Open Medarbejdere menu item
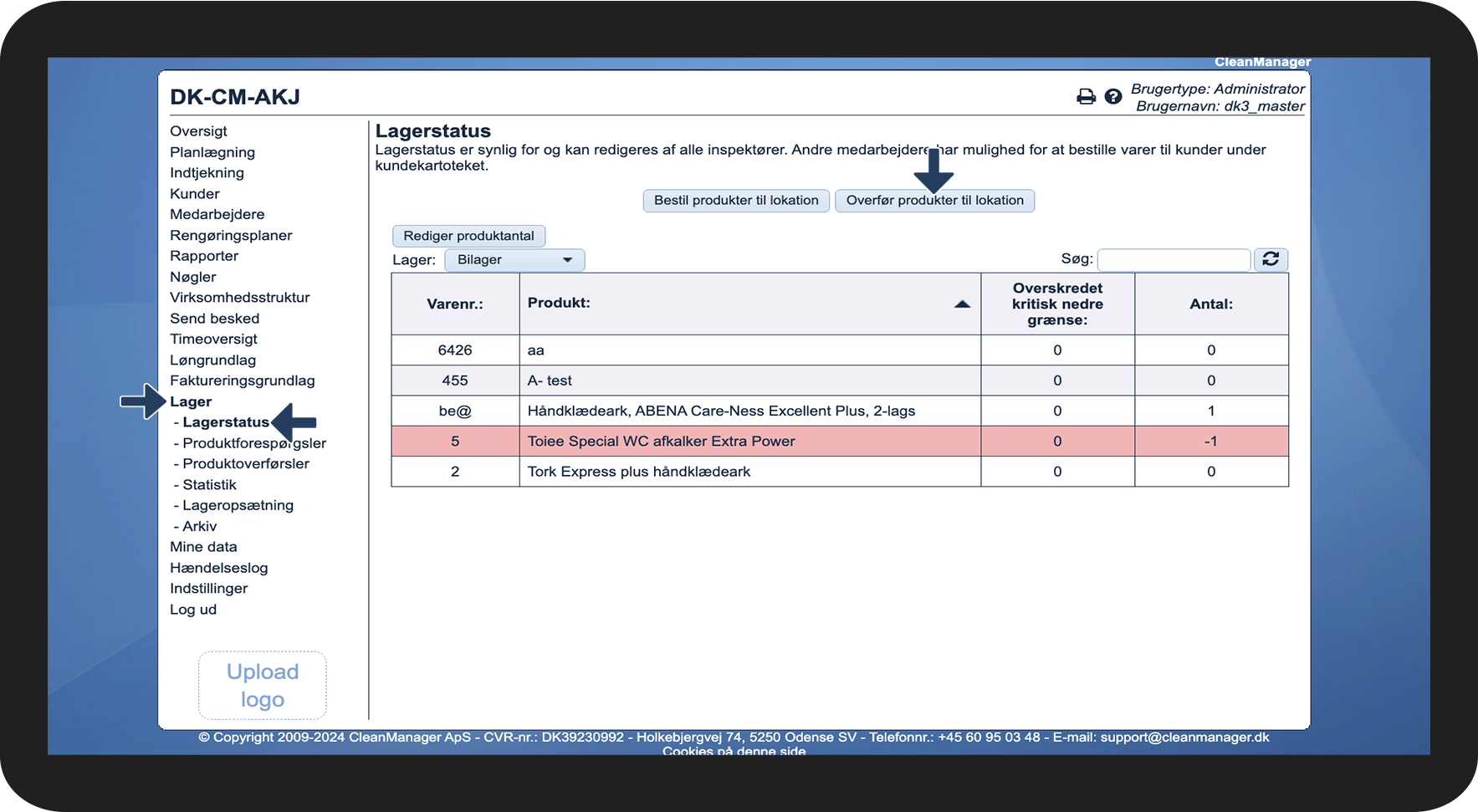The height and width of the screenshot is (812, 1478). point(217,214)
